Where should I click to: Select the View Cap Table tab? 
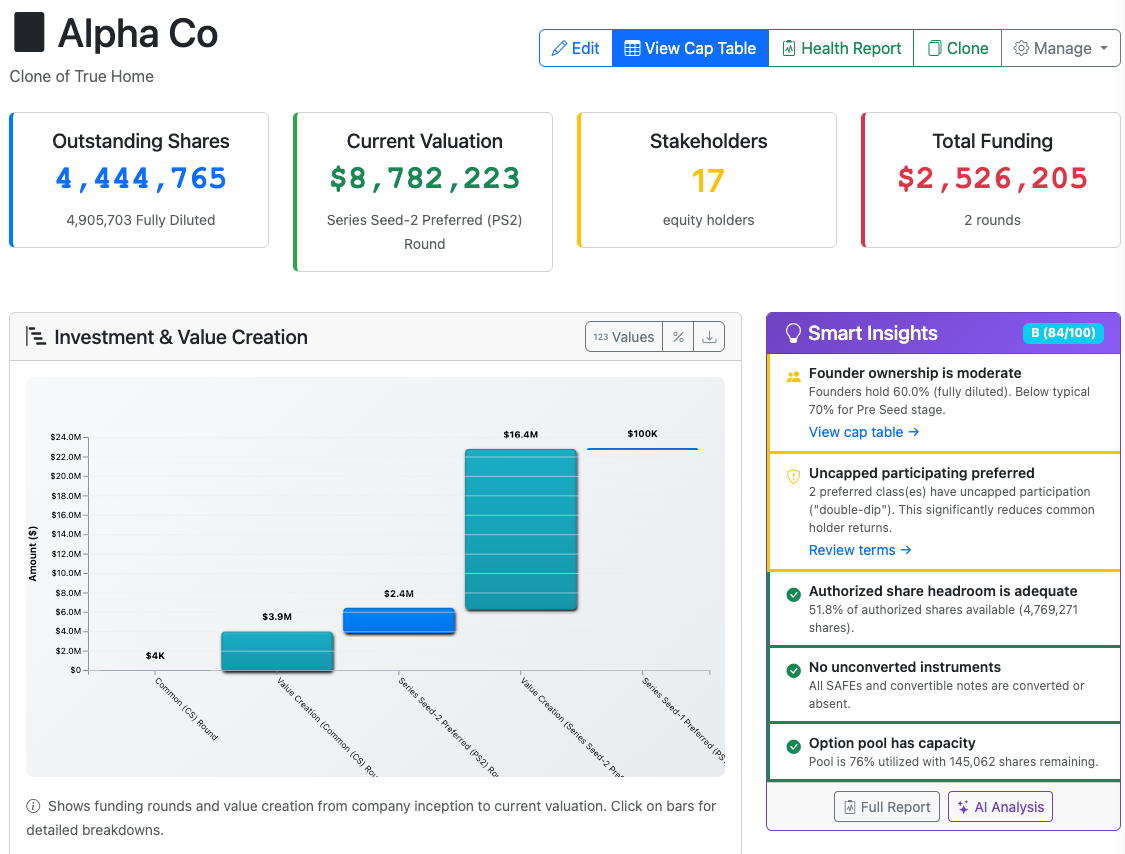pos(690,47)
